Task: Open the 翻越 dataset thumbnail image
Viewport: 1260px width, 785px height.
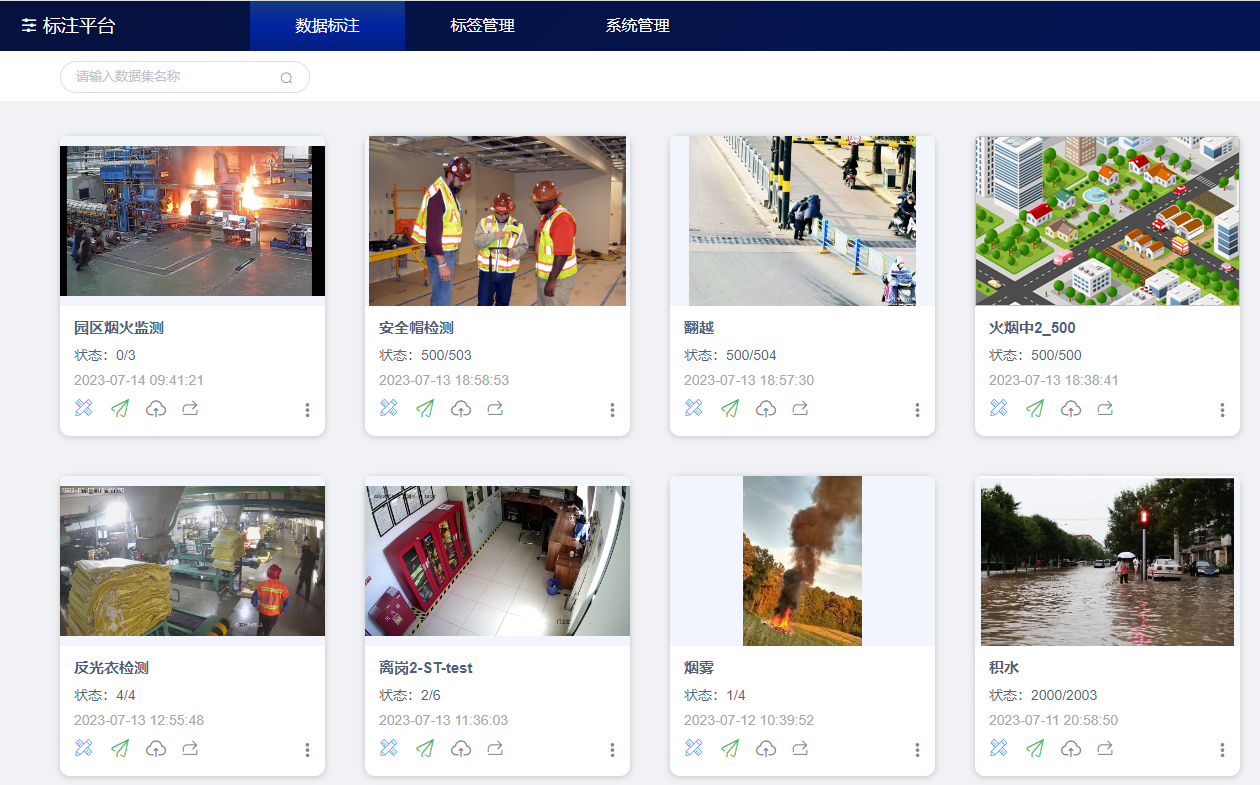Action: [x=802, y=221]
